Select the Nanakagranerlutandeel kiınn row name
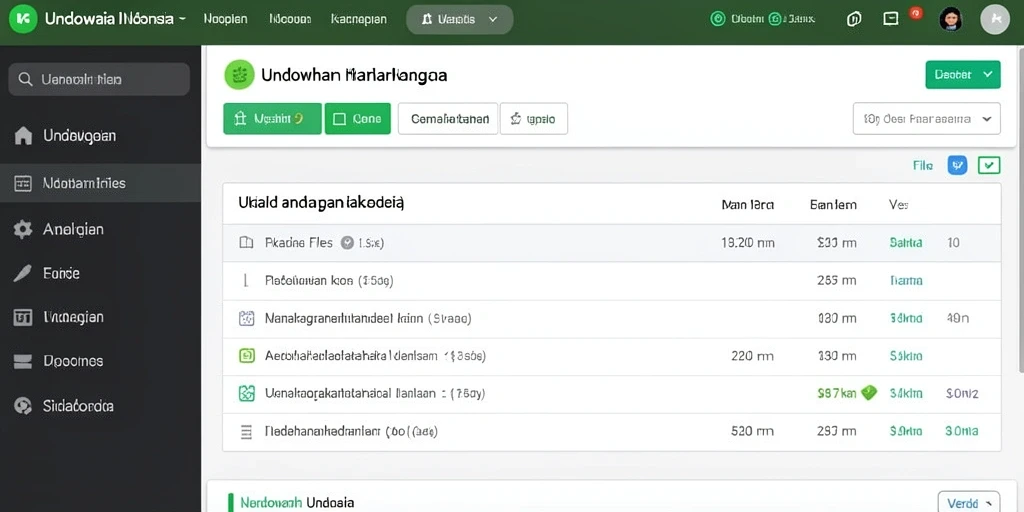Screen dimensions: 1024x512 368,319
